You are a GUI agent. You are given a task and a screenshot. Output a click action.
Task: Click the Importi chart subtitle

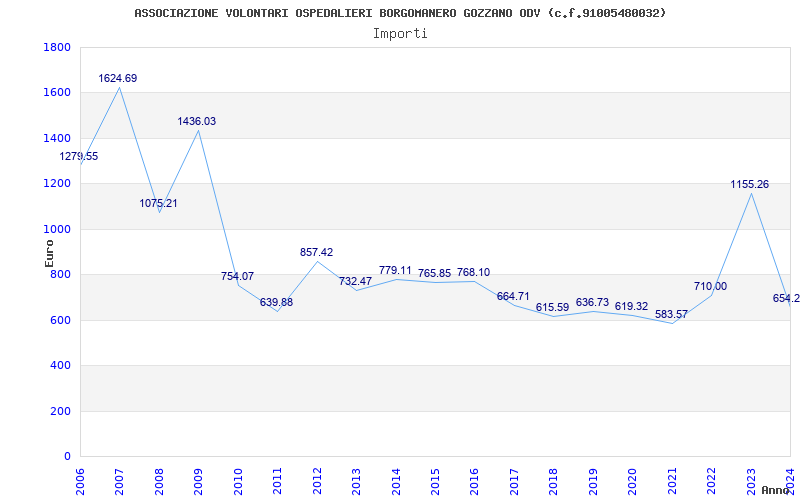point(400,33)
